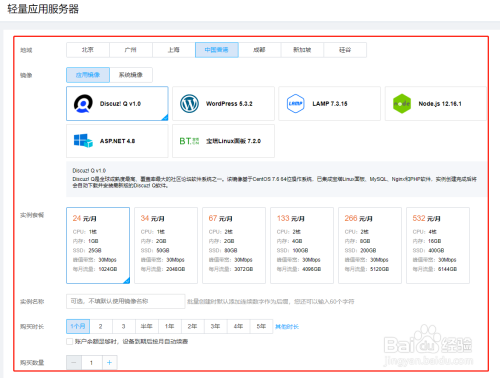Select the 中国香港 region
Image resolution: width=500 pixels, height=378 pixels.
pyautogui.click(x=217, y=50)
